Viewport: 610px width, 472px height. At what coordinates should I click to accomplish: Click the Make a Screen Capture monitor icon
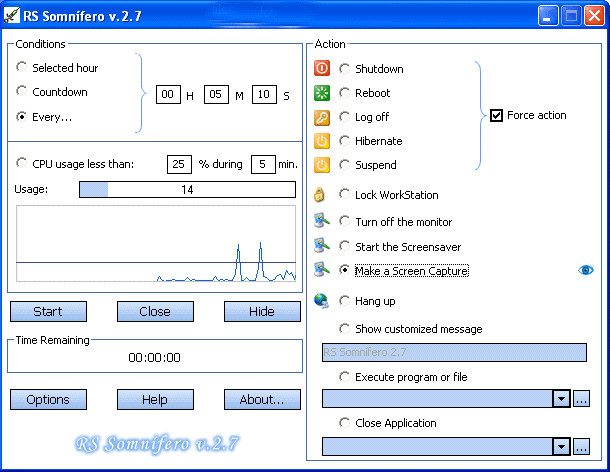[x=322, y=269]
